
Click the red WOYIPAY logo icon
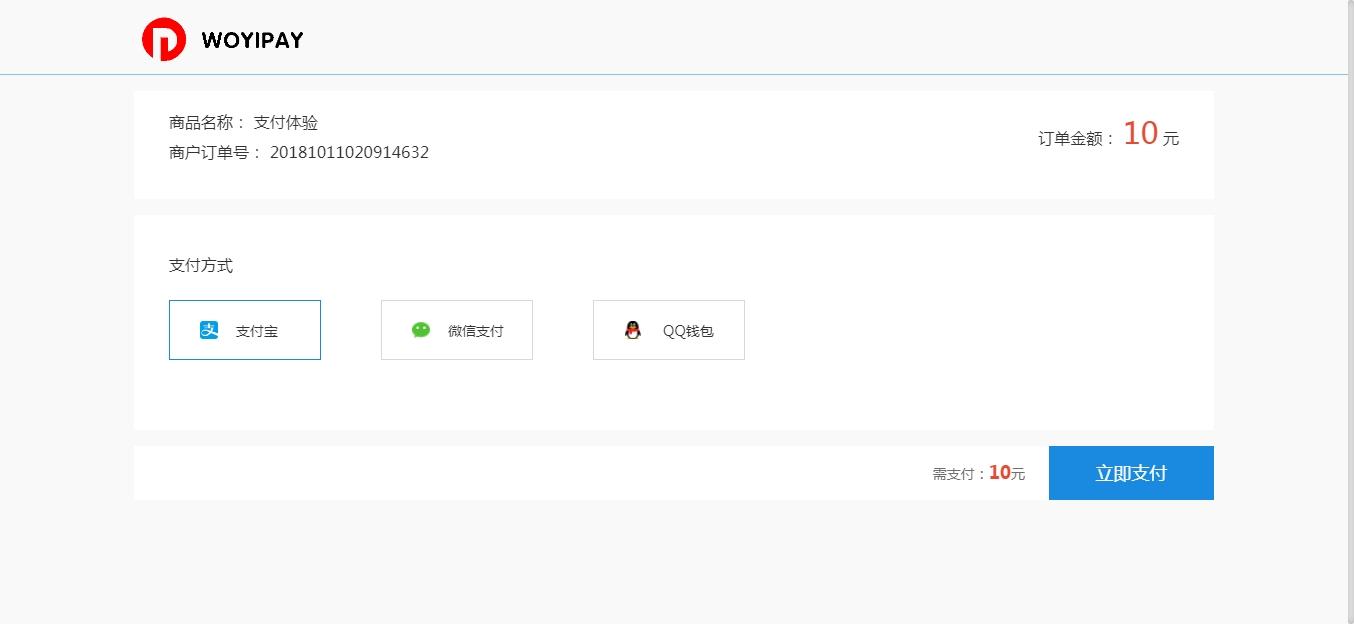pos(164,39)
